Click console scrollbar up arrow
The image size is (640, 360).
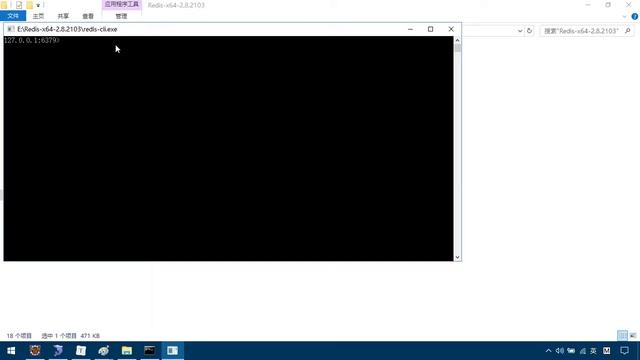458,40
